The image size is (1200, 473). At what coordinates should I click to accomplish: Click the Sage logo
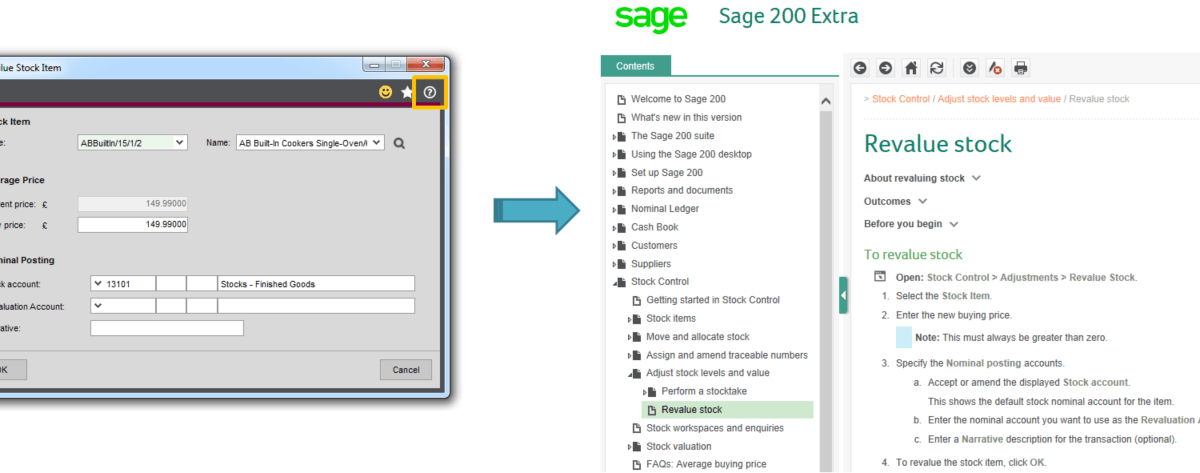[651, 18]
